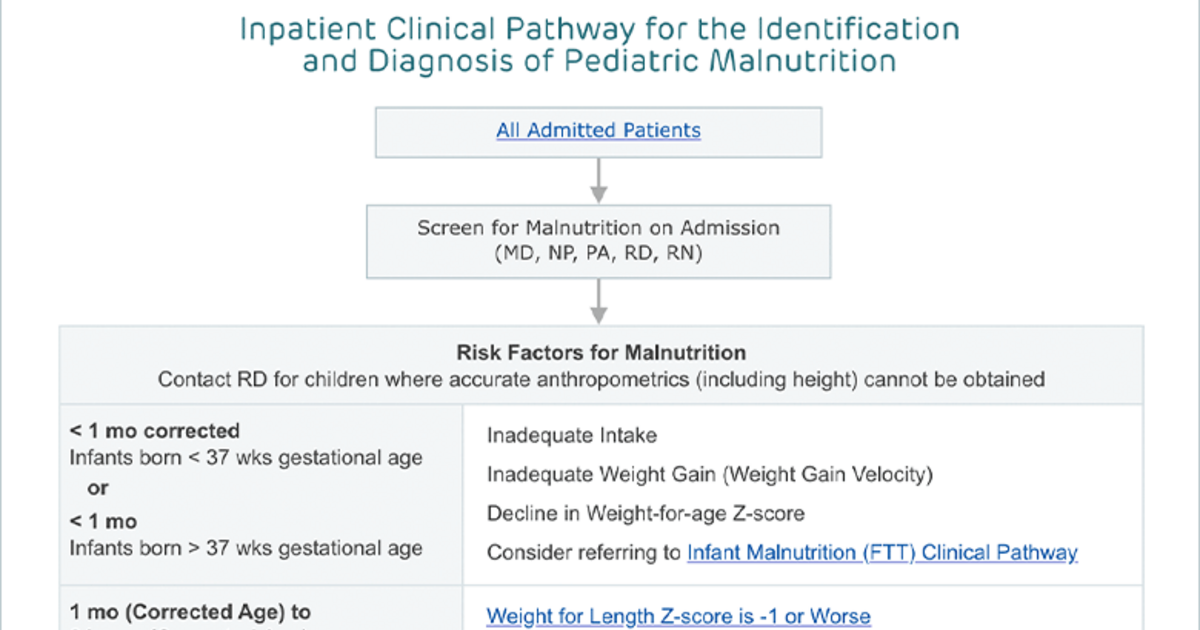
Task: Click 'and Diagnosis of Pediatric Malnutrition' title line
Action: [x=599, y=62]
